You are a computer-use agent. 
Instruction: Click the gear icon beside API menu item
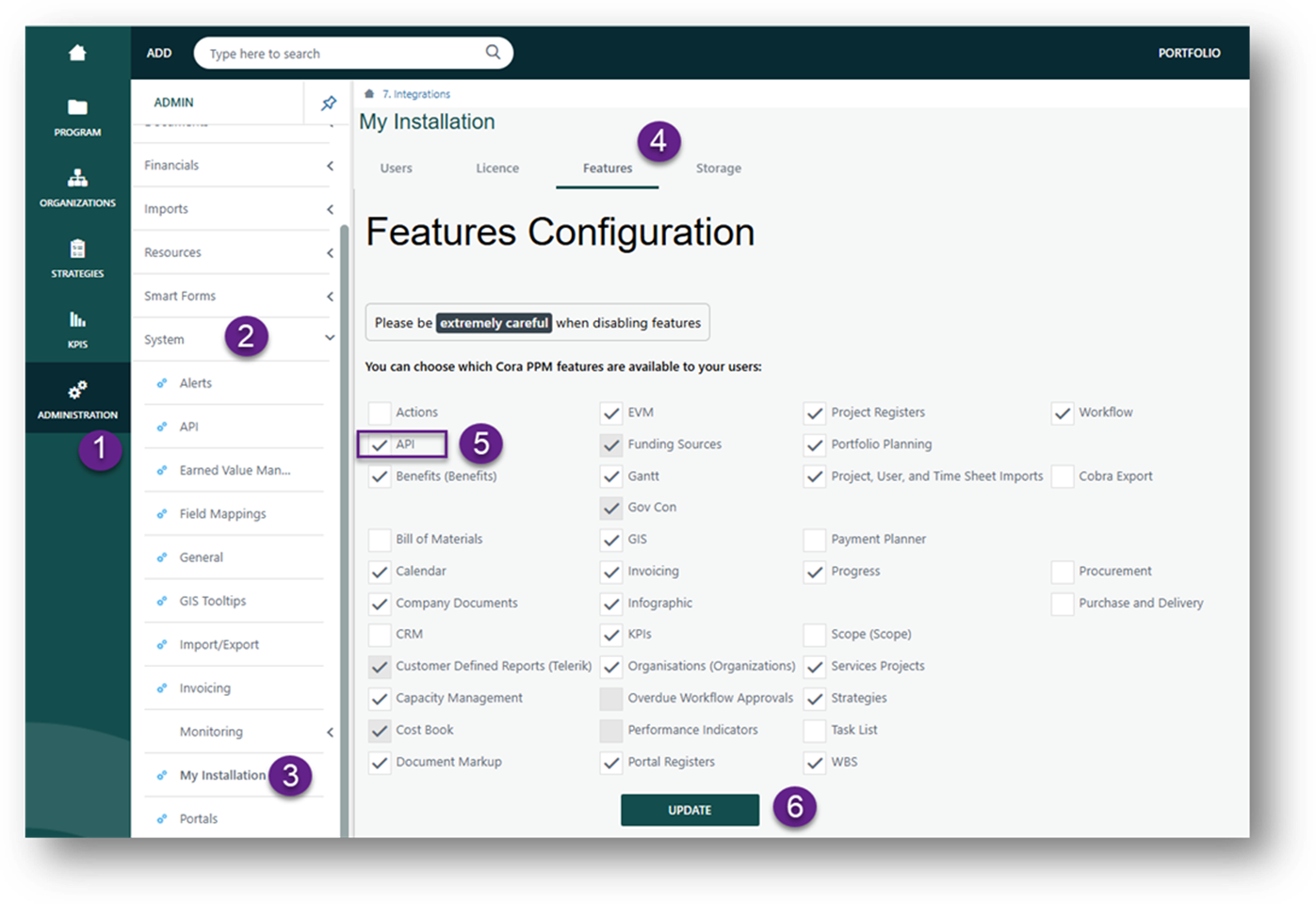pos(162,427)
